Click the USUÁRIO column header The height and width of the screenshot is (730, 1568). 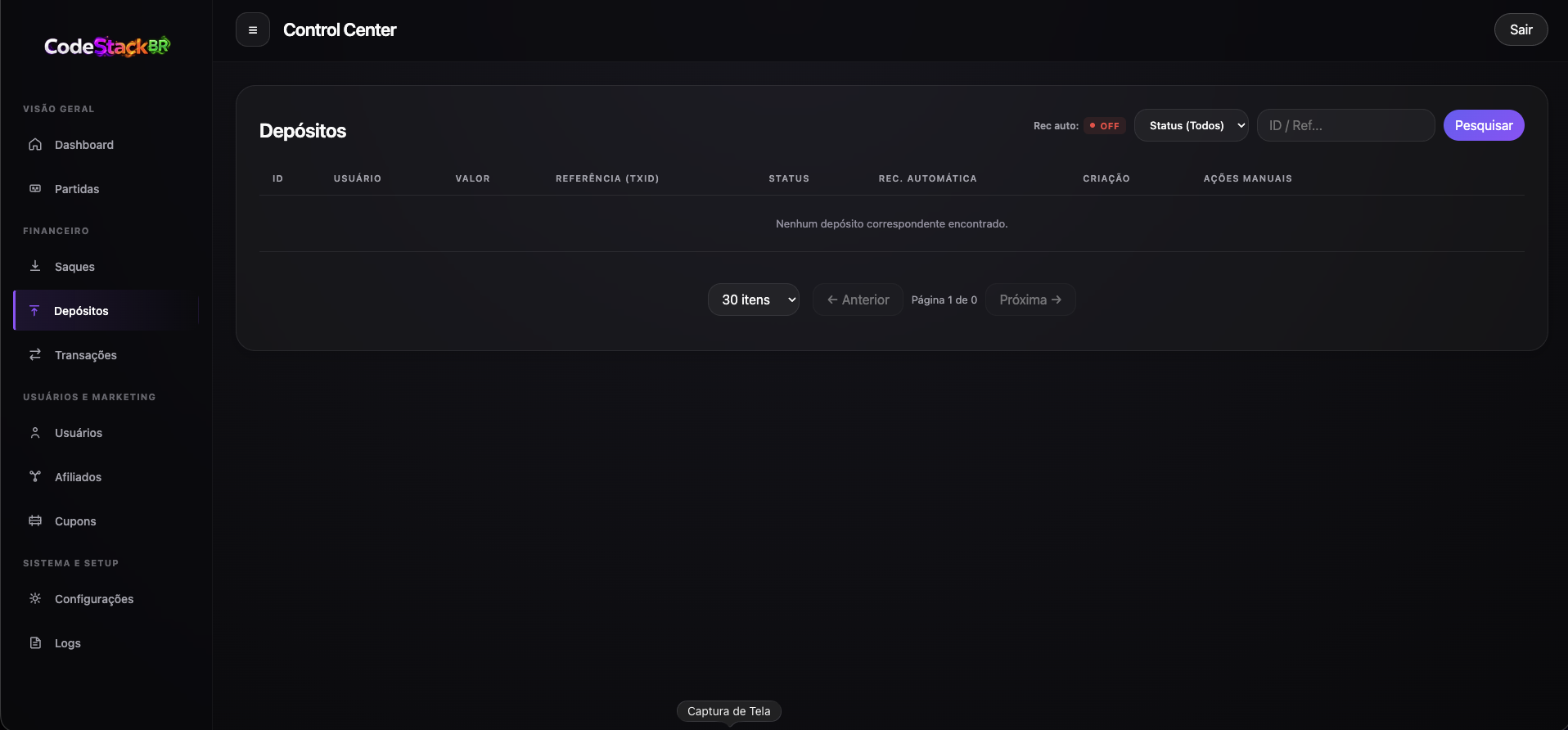(x=358, y=178)
